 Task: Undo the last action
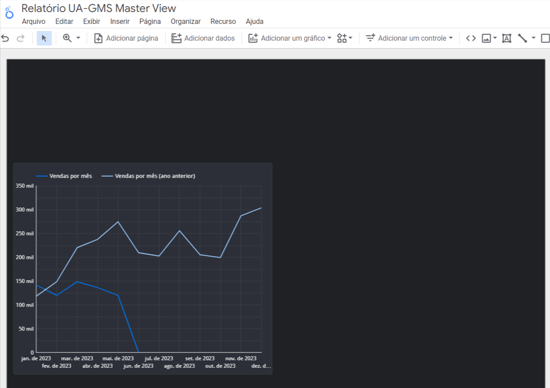pos(5,38)
